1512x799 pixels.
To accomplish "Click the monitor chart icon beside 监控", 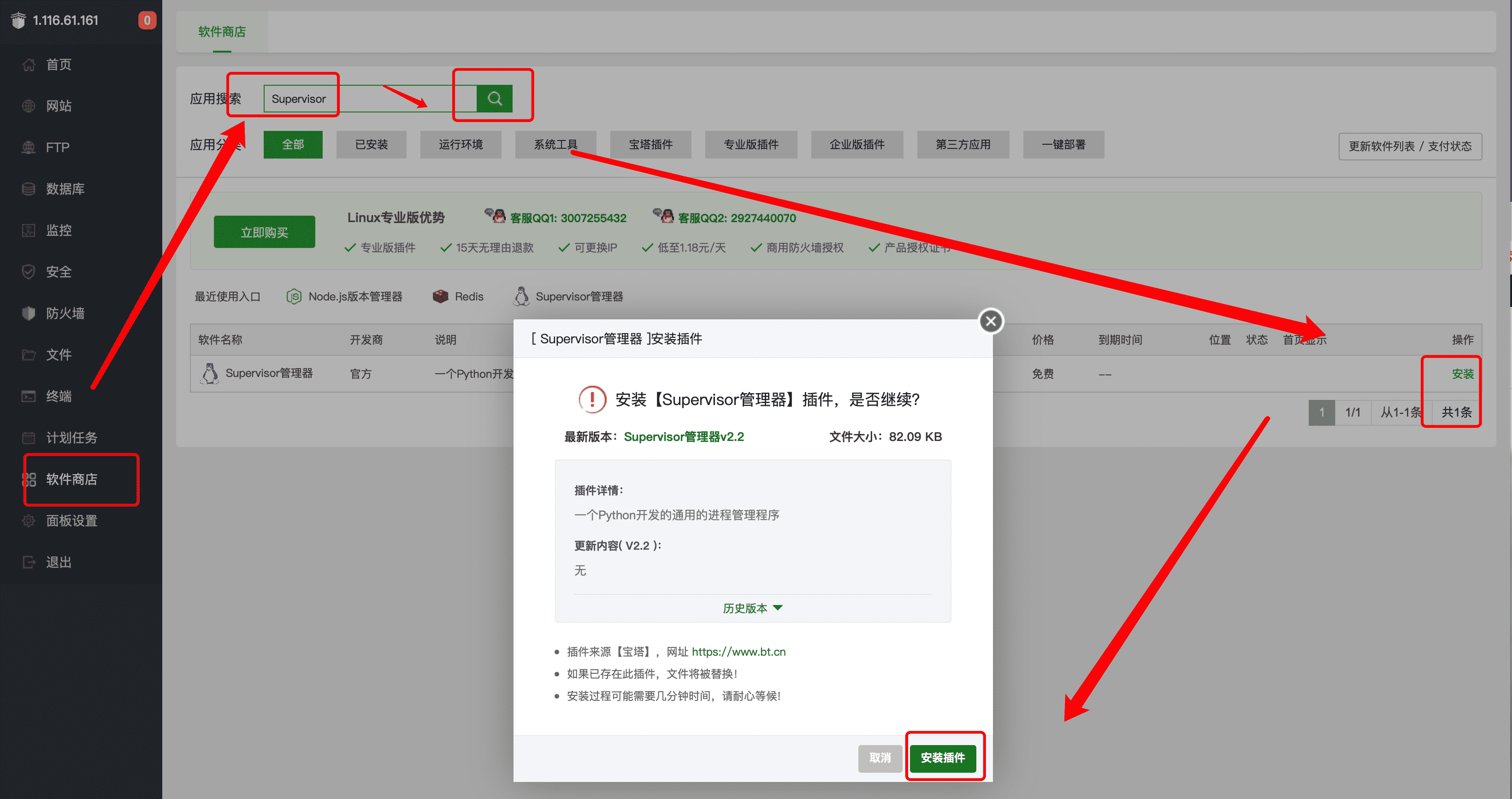I will click(x=28, y=230).
